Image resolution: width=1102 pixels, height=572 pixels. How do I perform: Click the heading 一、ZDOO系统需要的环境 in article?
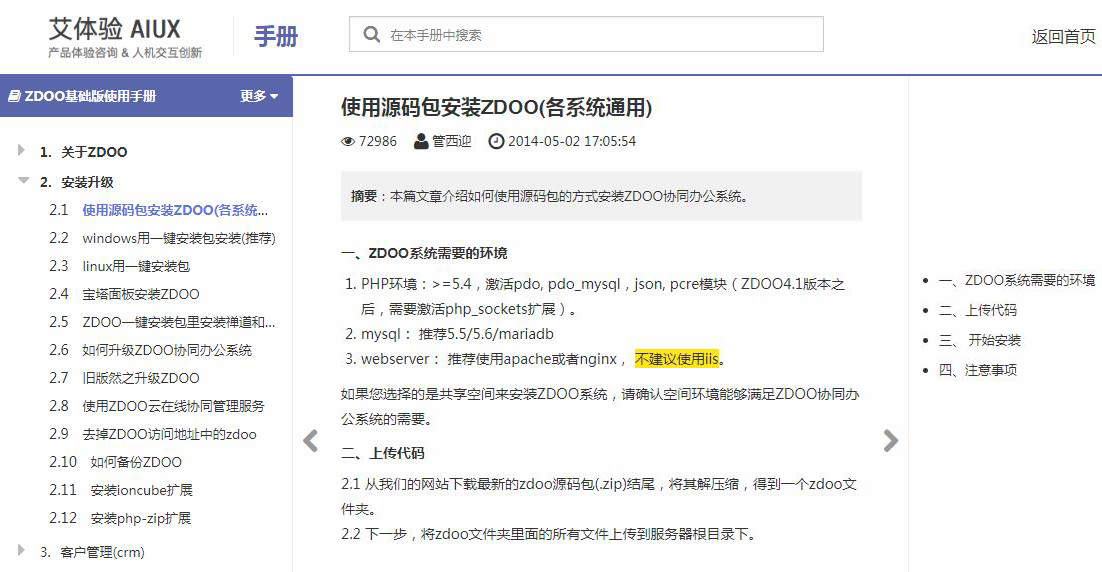pyautogui.click(x=424, y=253)
